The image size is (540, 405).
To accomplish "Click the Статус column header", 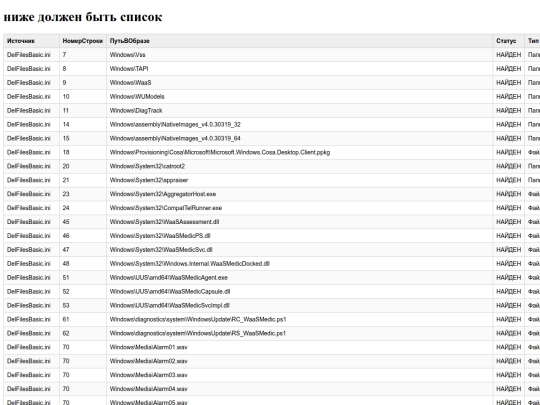I will pos(509,41).
